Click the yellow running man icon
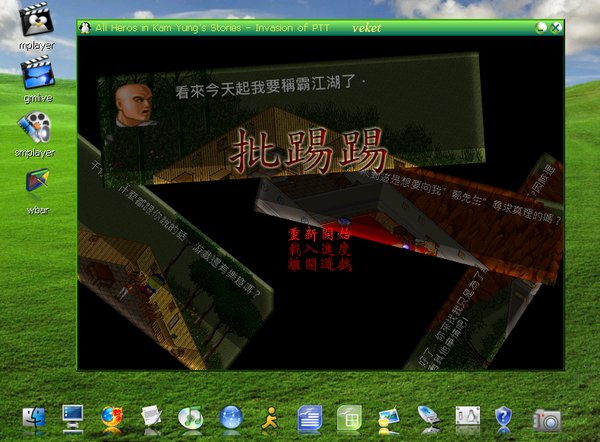 pyautogui.click(x=270, y=418)
